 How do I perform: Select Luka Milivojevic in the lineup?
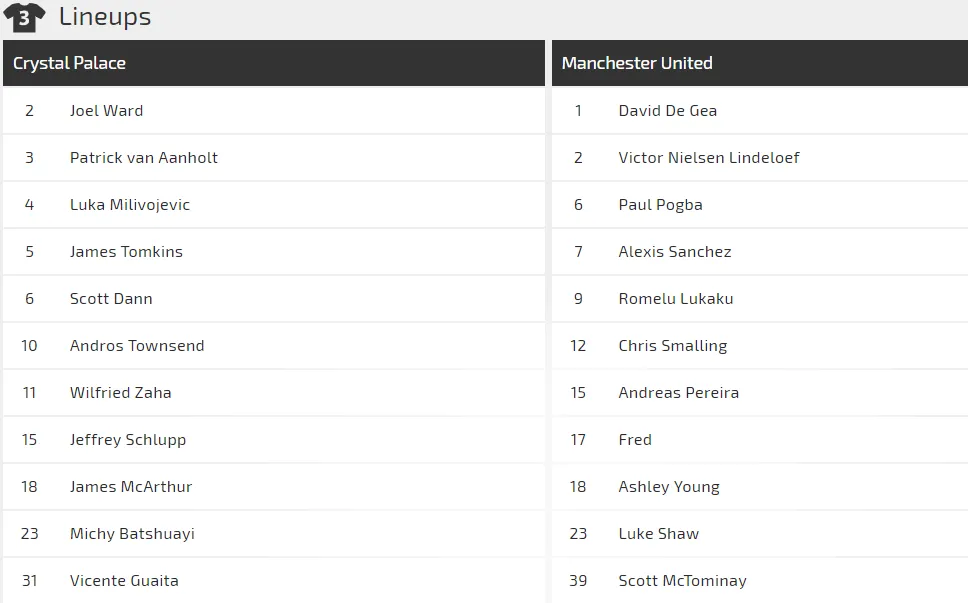(x=129, y=205)
